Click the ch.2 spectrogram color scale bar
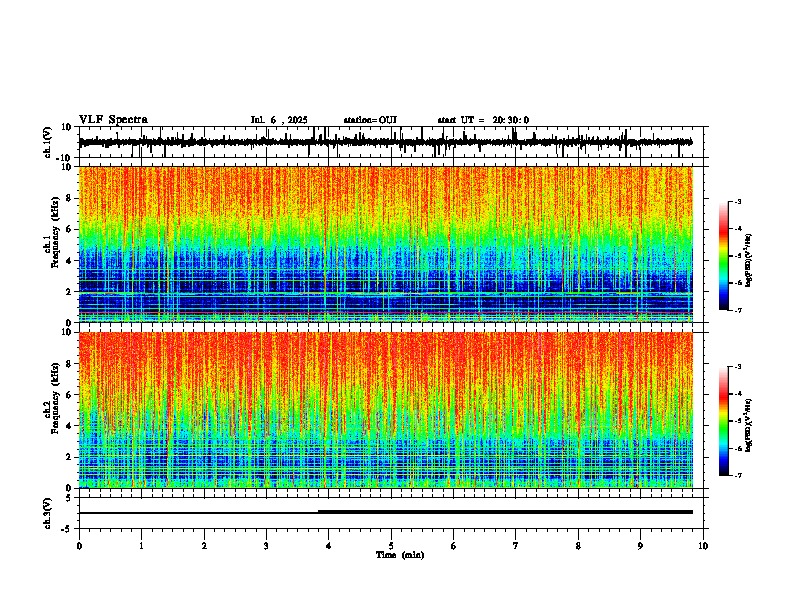Image resolution: width=792 pixels, height=612 pixels. pyautogui.click(x=723, y=421)
